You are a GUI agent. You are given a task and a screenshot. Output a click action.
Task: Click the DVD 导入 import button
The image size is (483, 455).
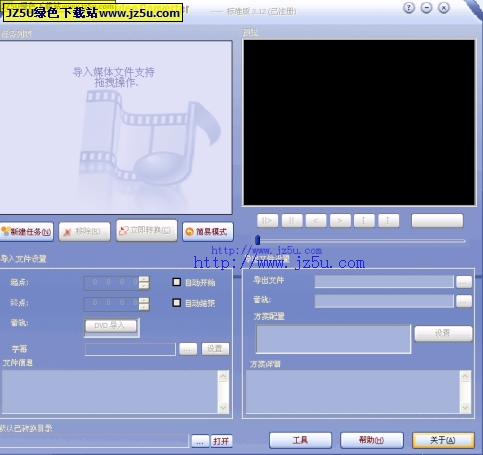pyautogui.click(x=111, y=326)
